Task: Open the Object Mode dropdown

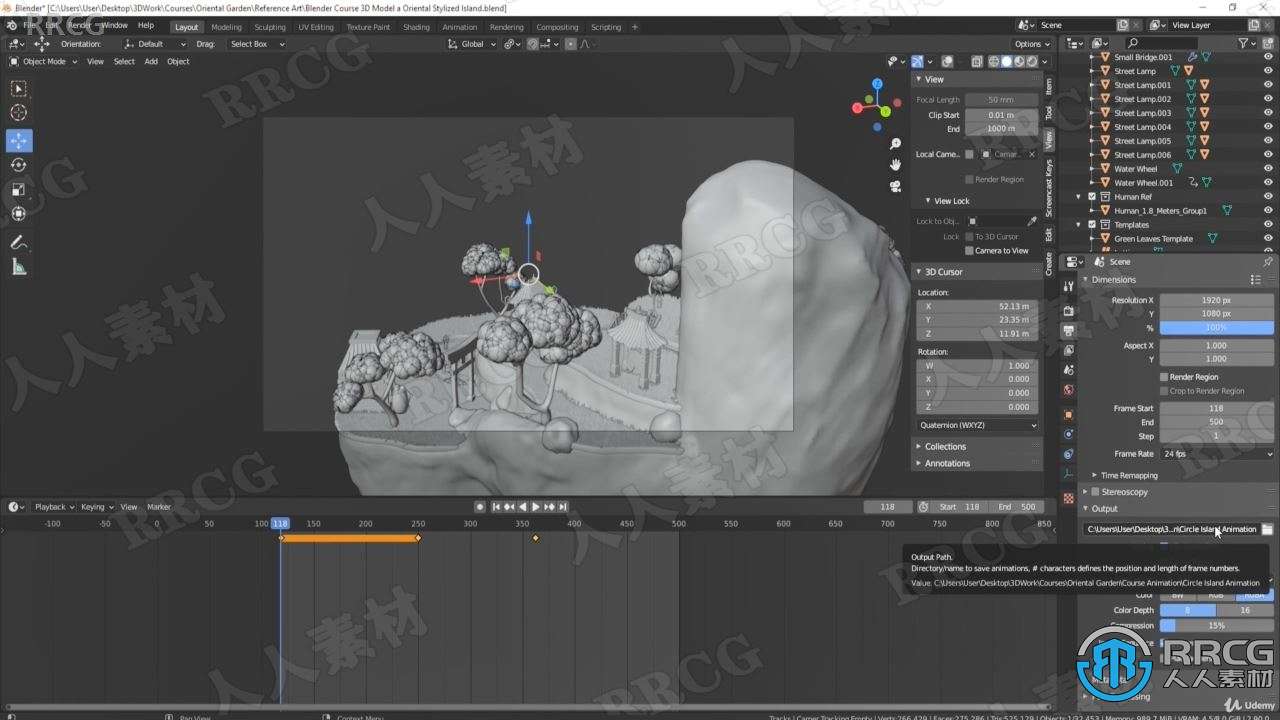Action: point(43,61)
